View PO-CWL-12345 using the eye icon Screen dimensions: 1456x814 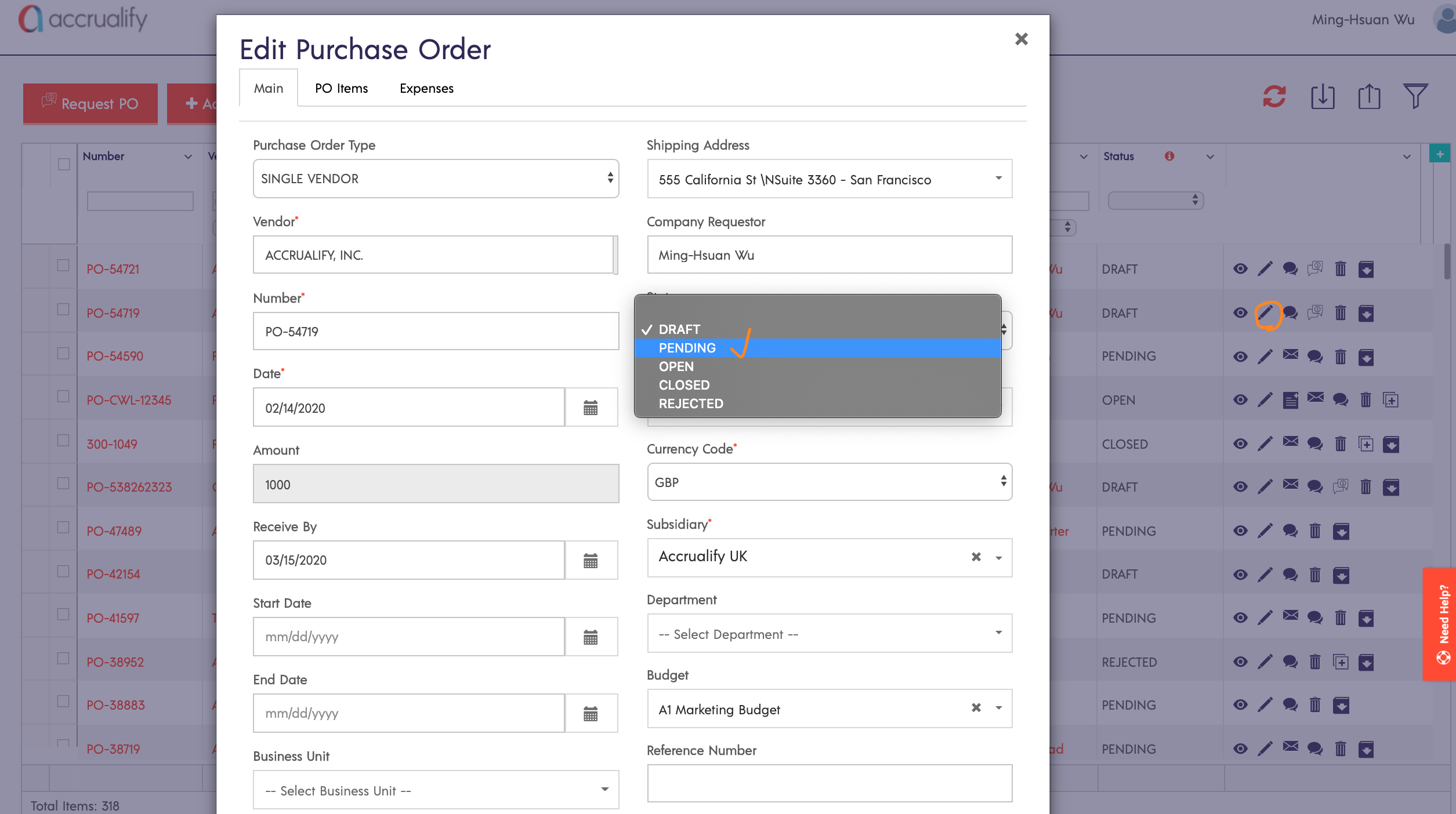point(1240,400)
